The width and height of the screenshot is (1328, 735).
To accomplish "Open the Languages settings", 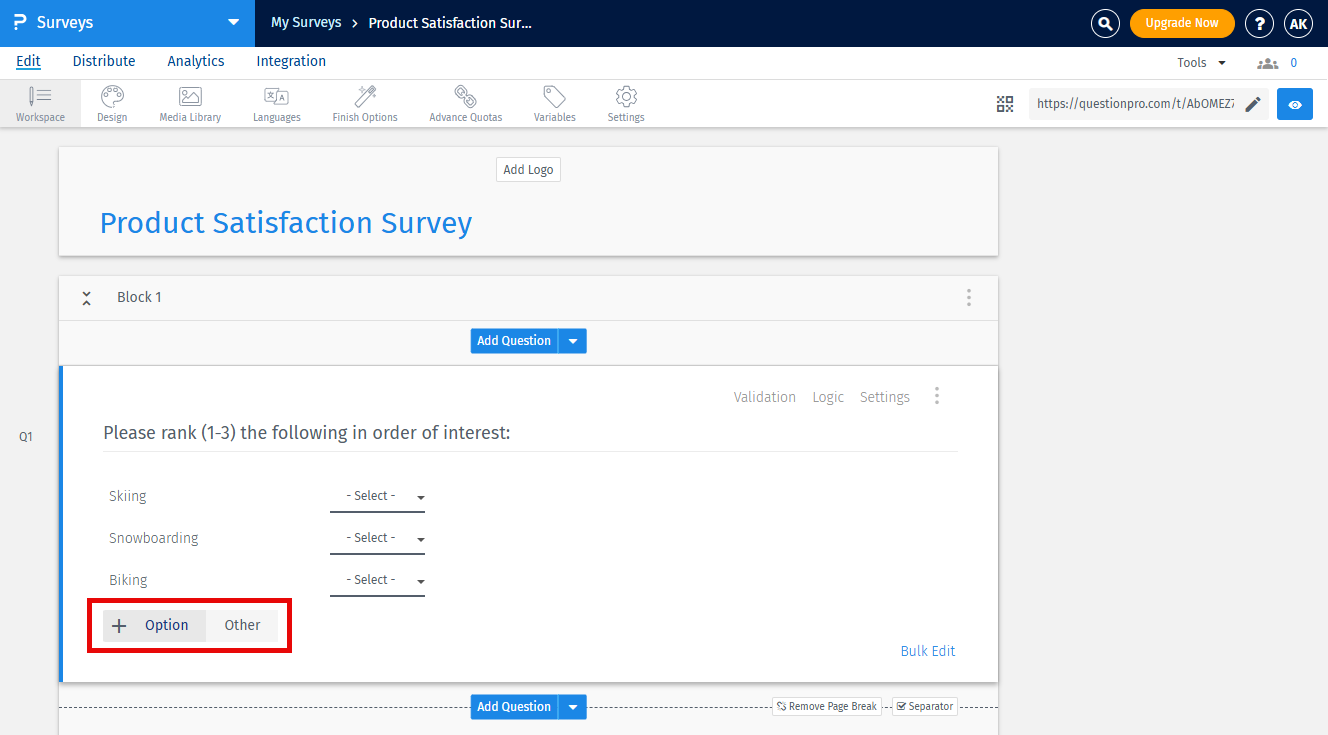I will tap(276, 103).
